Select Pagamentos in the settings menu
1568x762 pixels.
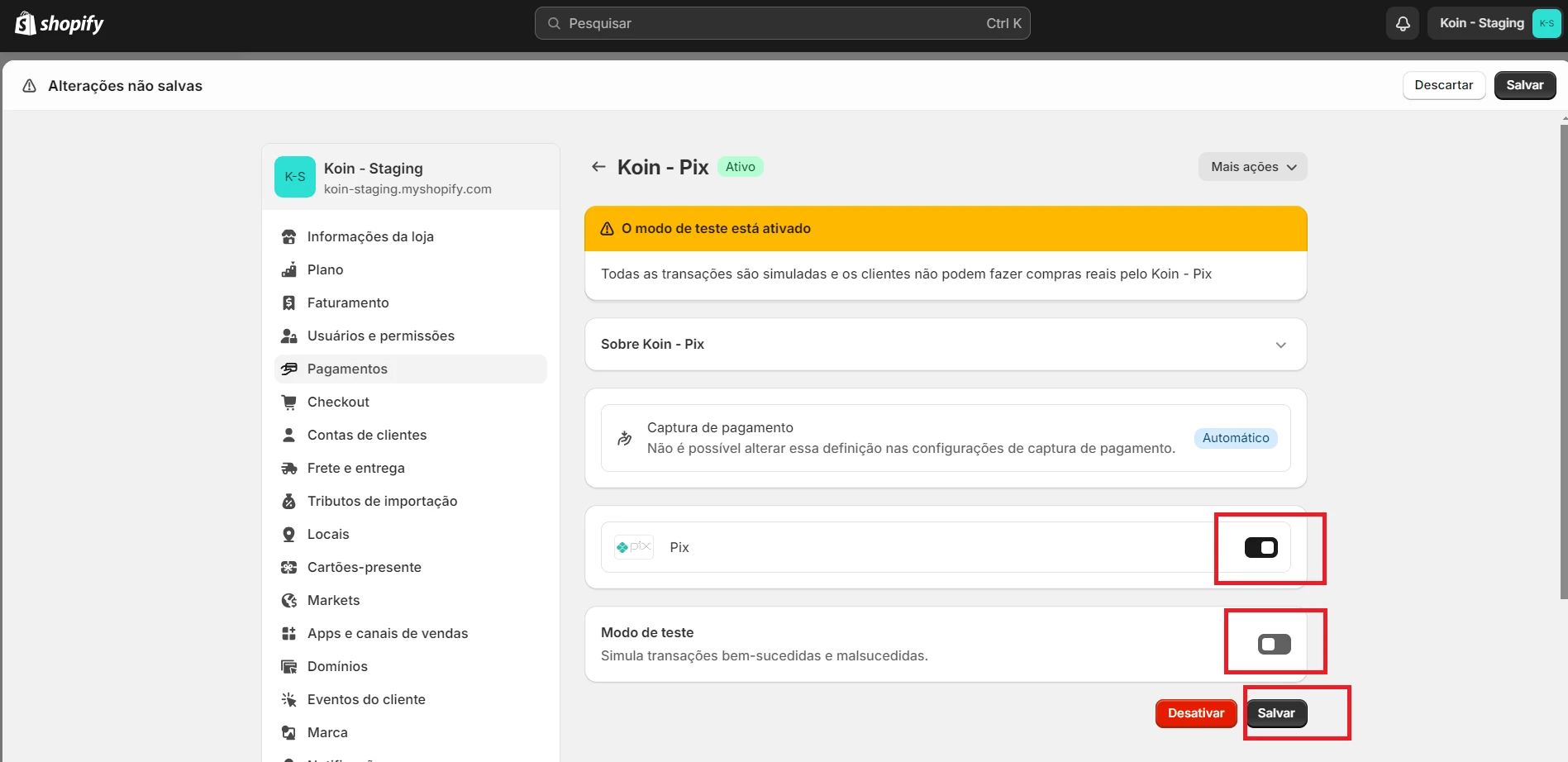[411, 369]
